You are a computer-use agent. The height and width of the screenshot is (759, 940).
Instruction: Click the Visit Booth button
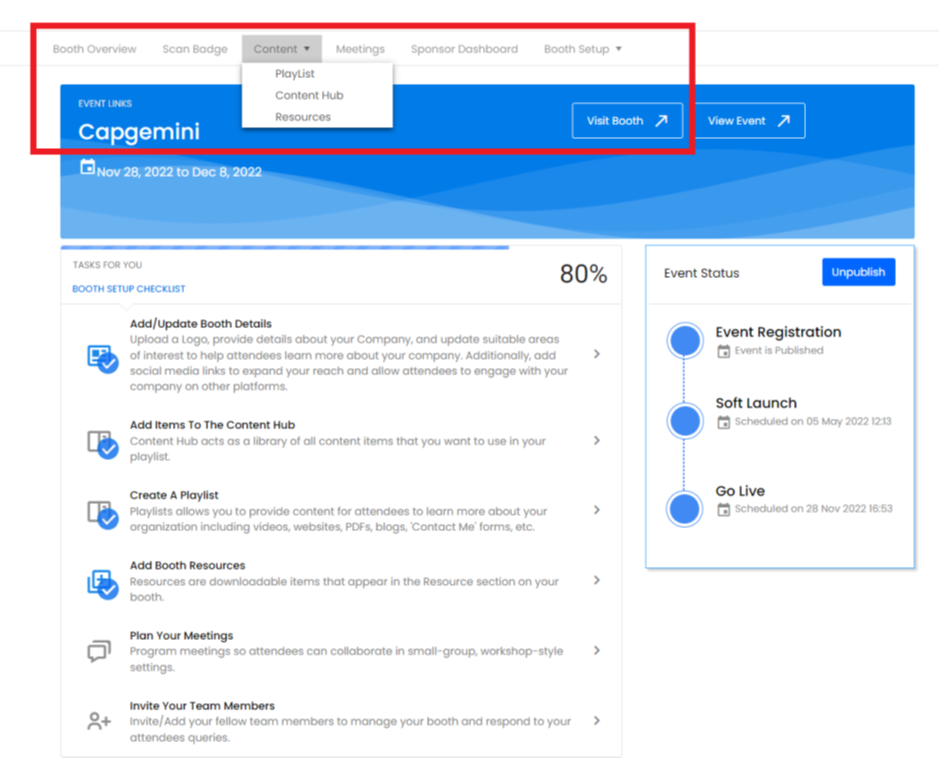point(627,121)
